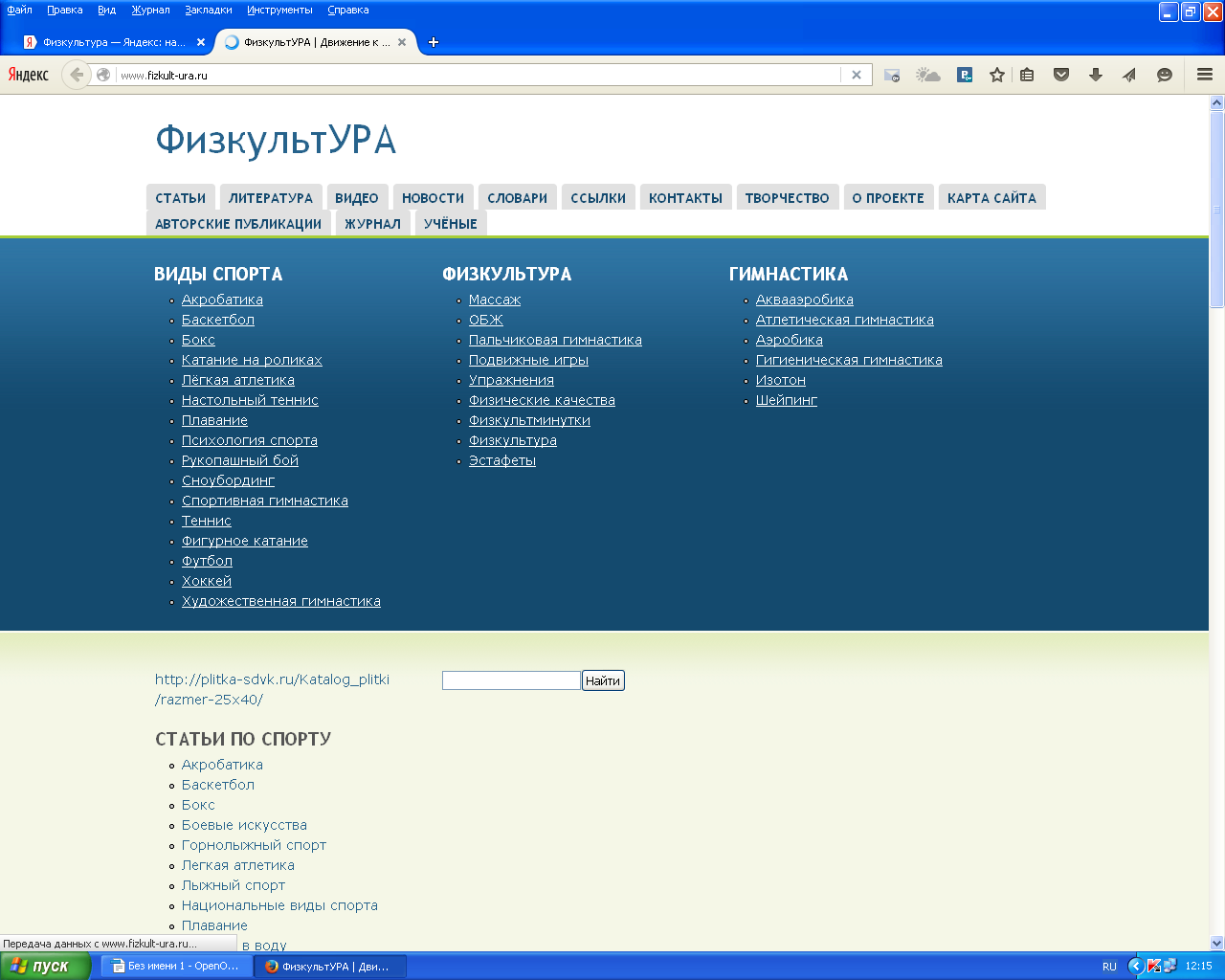The image size is (1225, 980).
Task: Open the Pocket icon in toolbar
Action: [x=1061, y=75]
